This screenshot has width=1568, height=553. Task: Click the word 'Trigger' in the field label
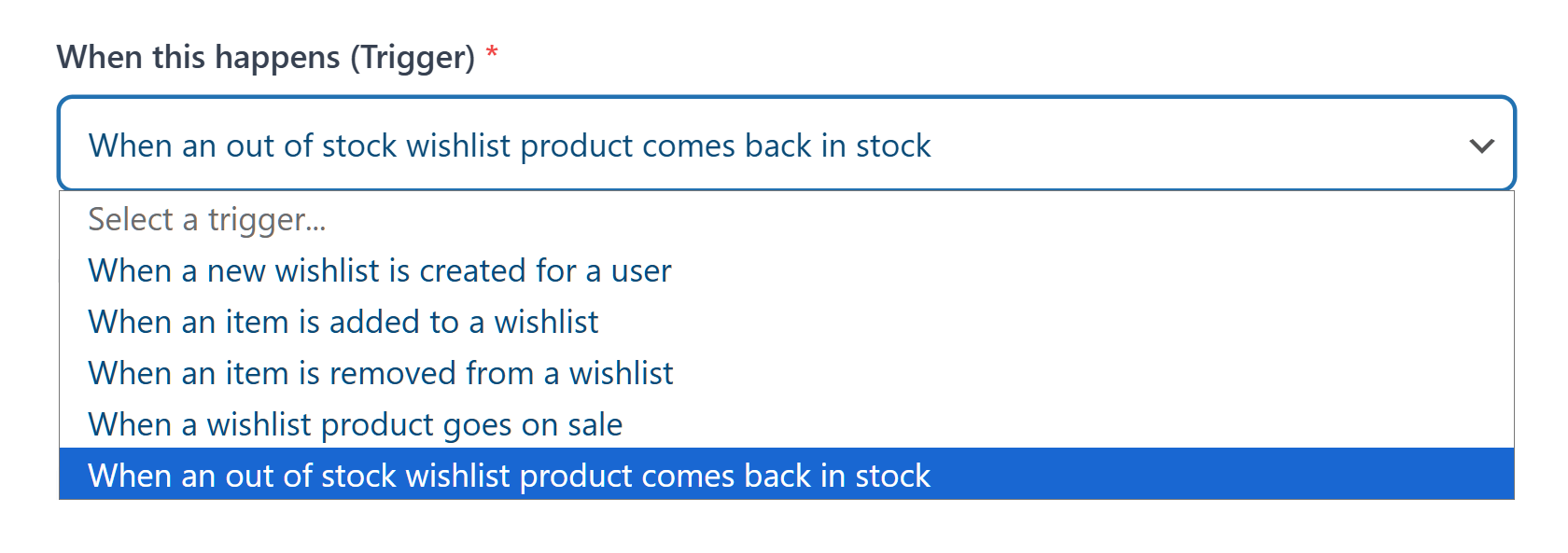[x=413, y=57]
